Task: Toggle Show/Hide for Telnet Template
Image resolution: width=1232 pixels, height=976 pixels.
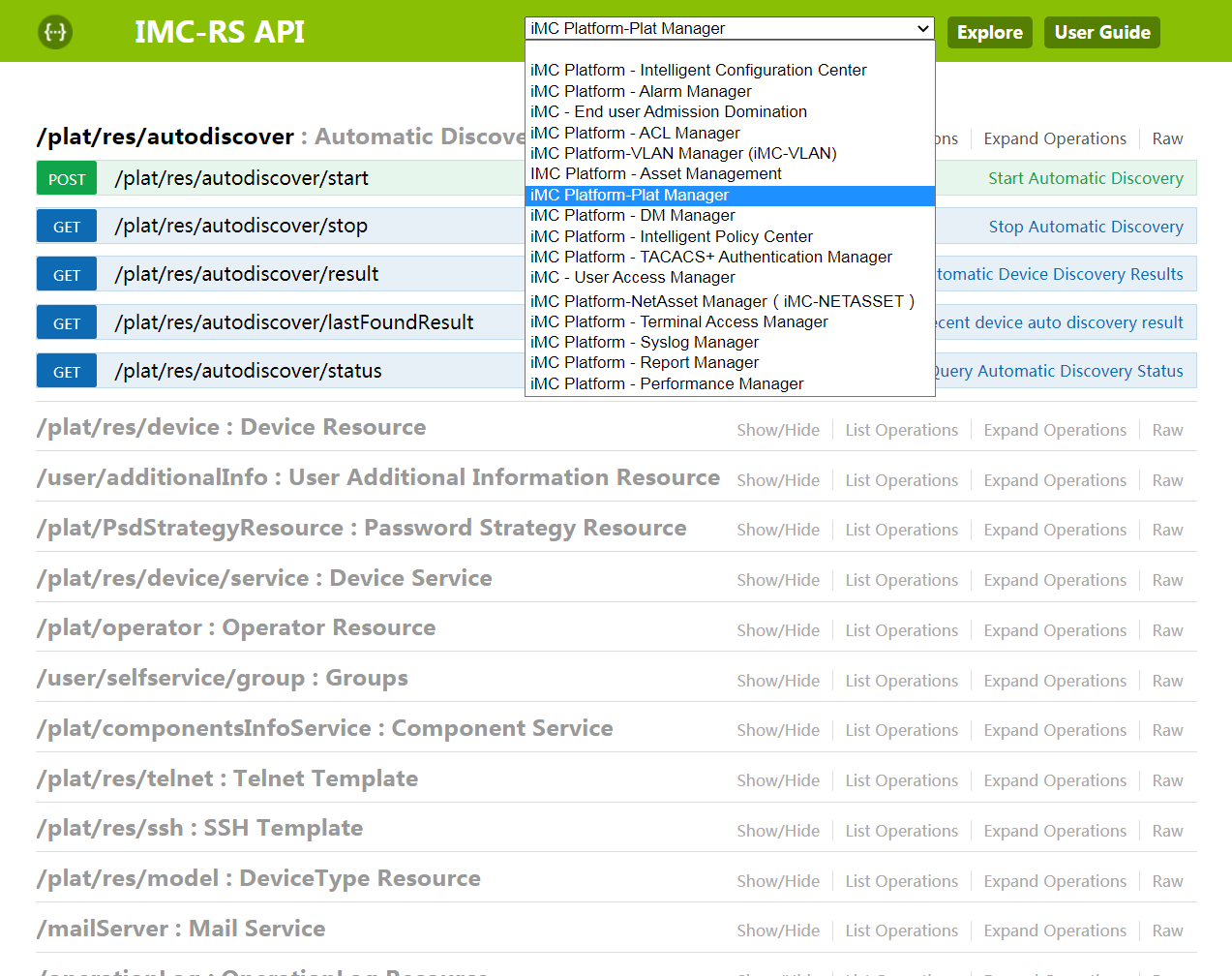Action: [777, 780]
